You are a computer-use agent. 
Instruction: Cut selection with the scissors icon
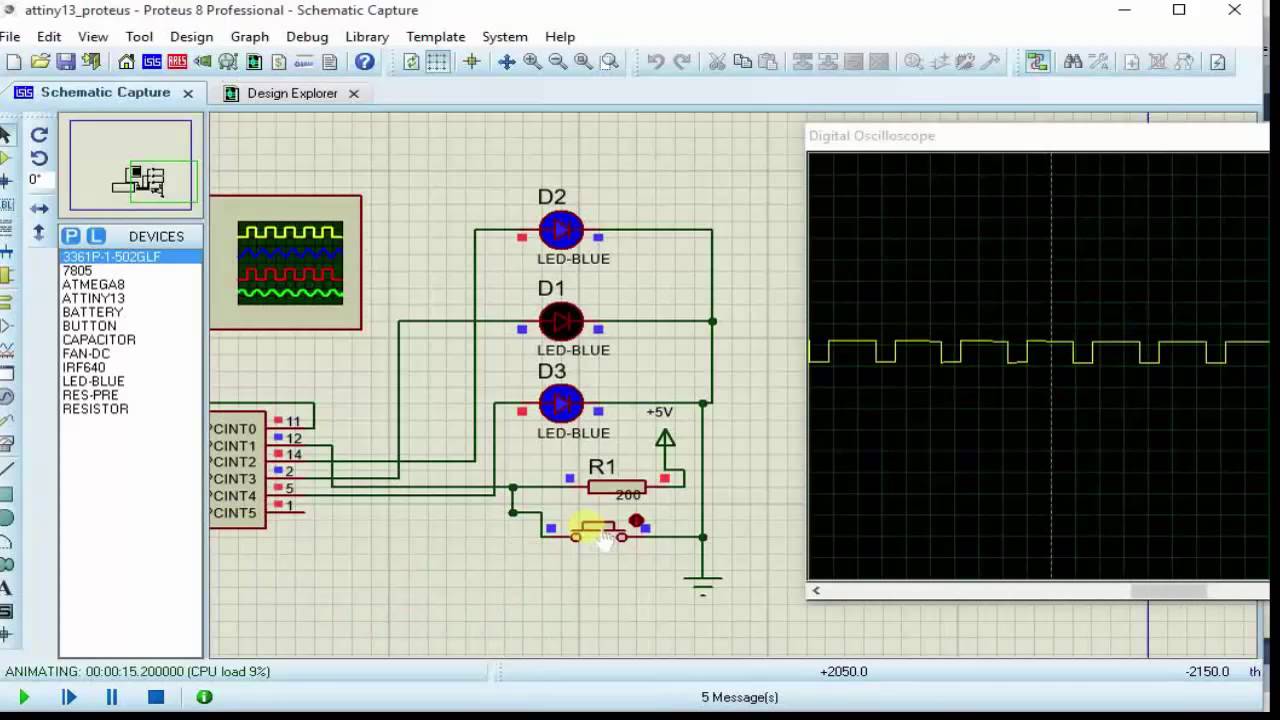pos(717,62)
